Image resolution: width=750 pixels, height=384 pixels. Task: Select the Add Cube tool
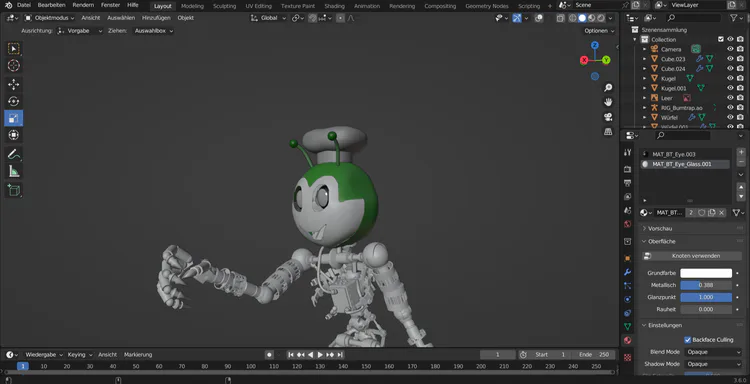coord(13,190)
